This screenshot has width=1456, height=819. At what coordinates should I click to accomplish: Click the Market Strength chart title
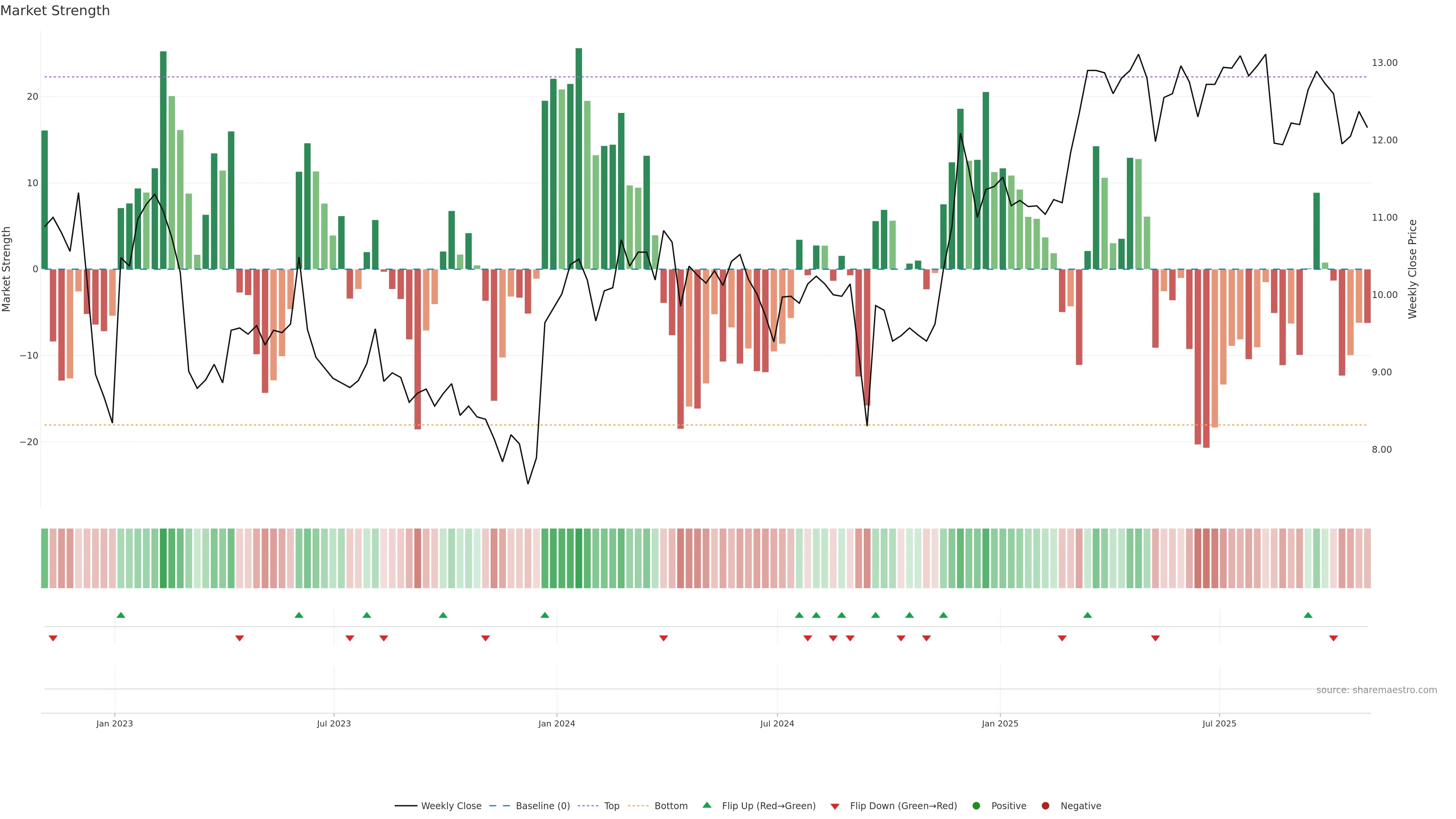pos(55,11)
